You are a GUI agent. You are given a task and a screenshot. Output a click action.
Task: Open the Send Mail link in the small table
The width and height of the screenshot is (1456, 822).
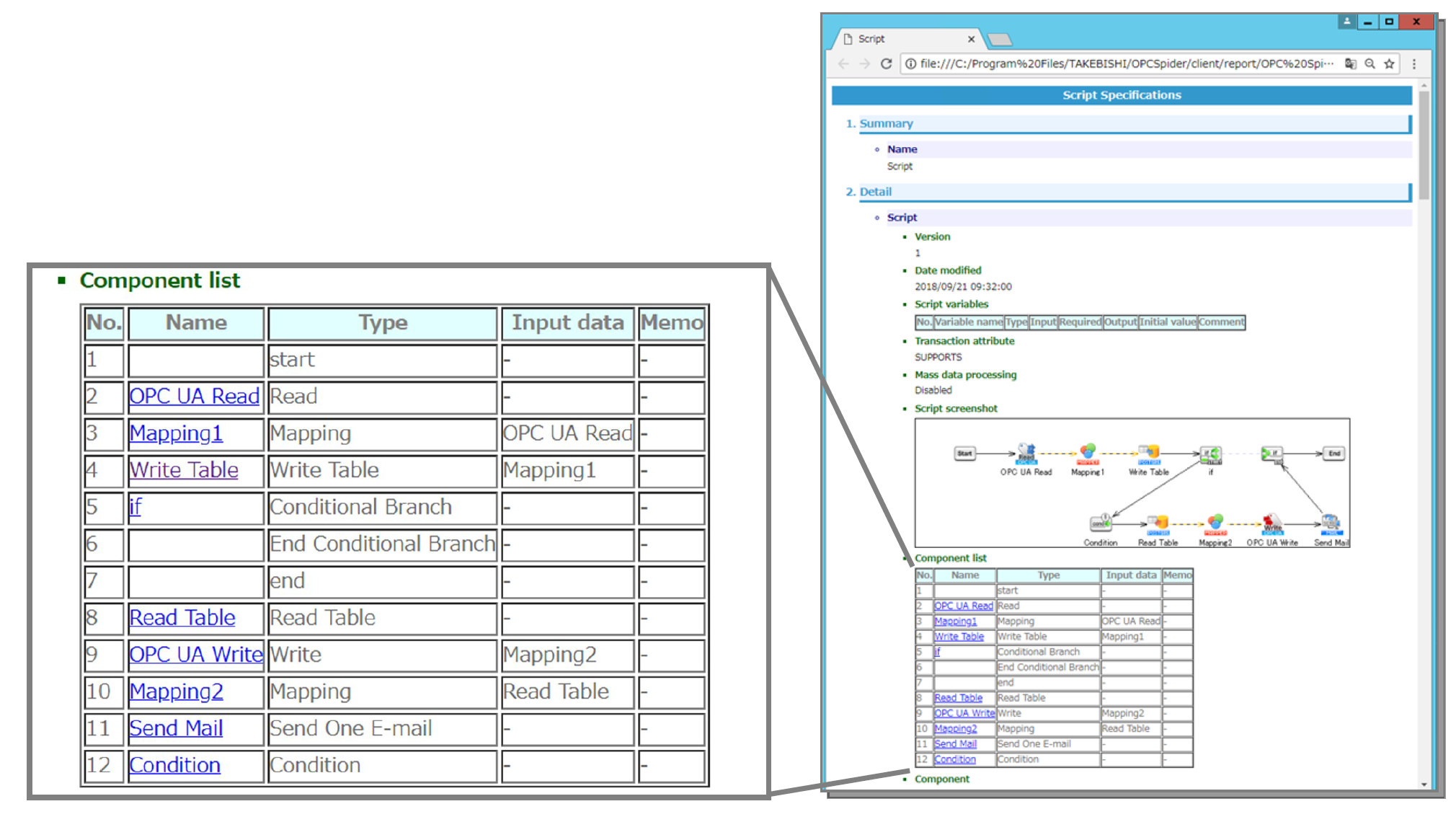tap(955, 743)
